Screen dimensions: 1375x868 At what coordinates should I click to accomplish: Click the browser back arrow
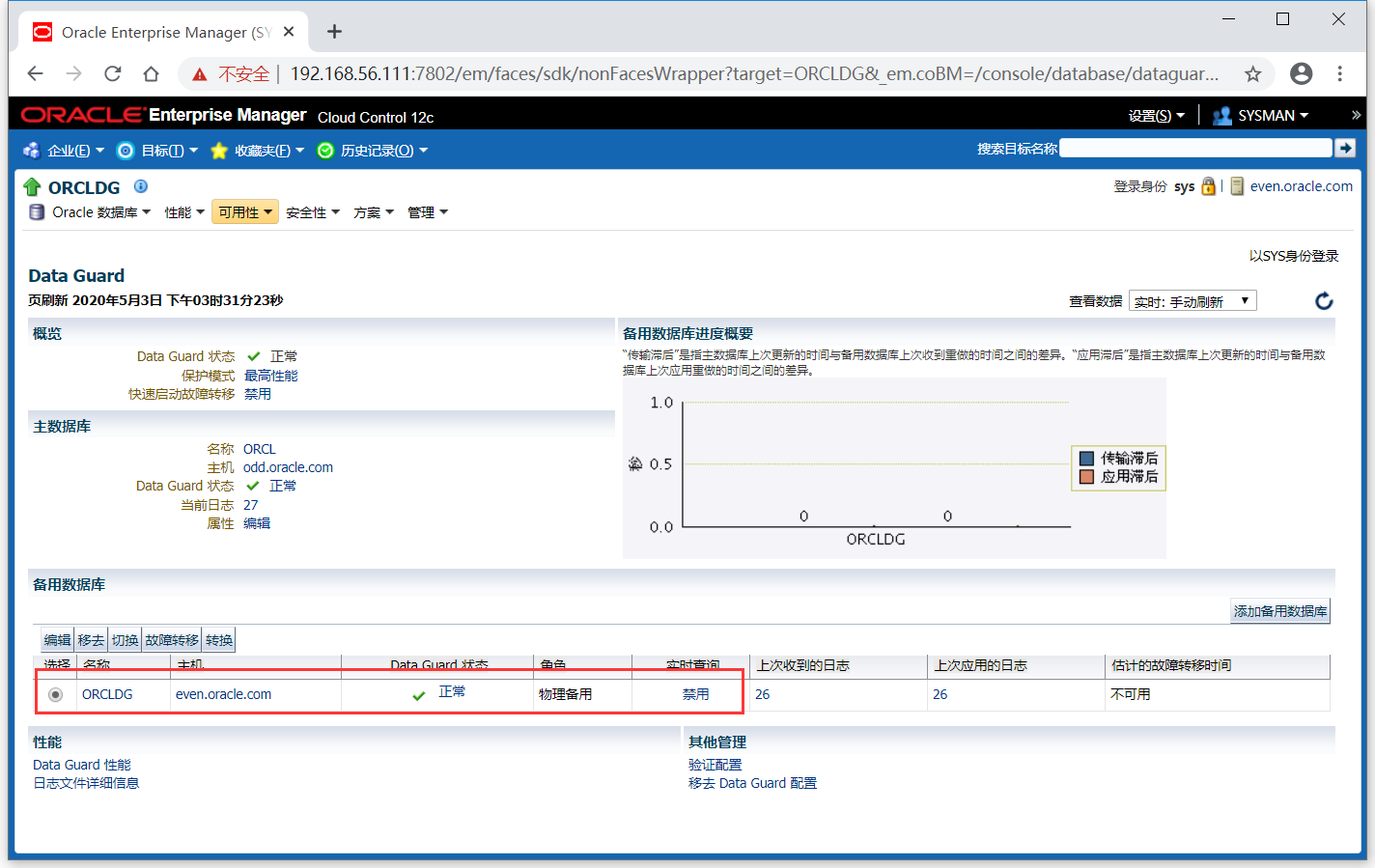tap(36, 73)
